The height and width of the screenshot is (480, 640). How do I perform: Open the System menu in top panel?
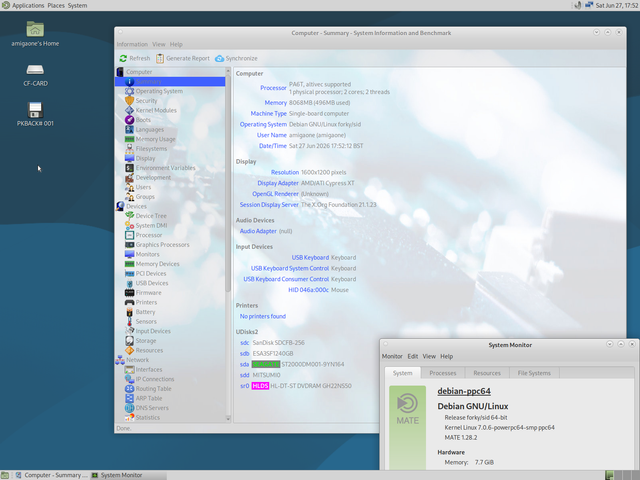click(x=77, y=5)
